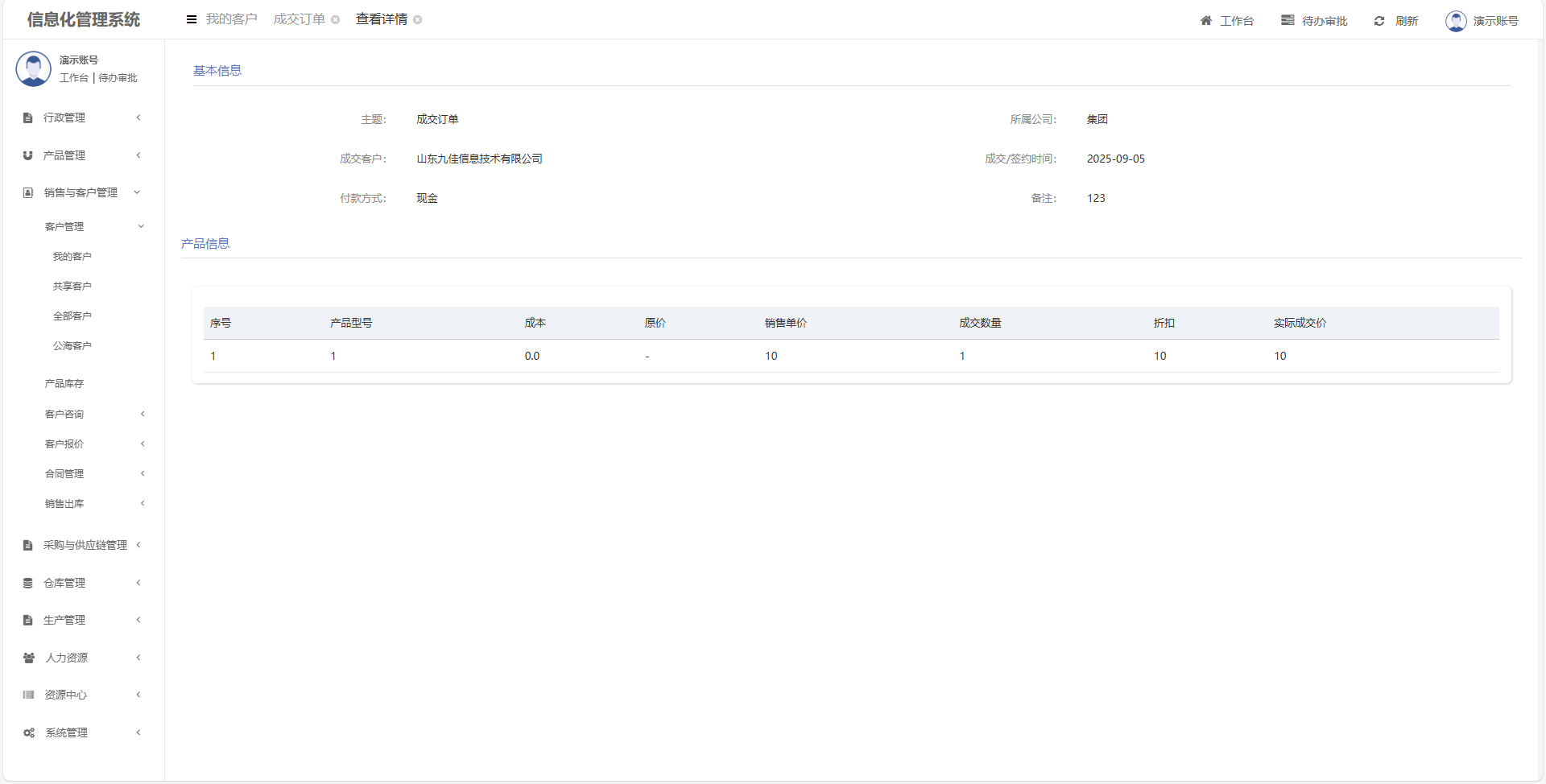Click the 工作台 home icon in header

(x=1206, y=21)
